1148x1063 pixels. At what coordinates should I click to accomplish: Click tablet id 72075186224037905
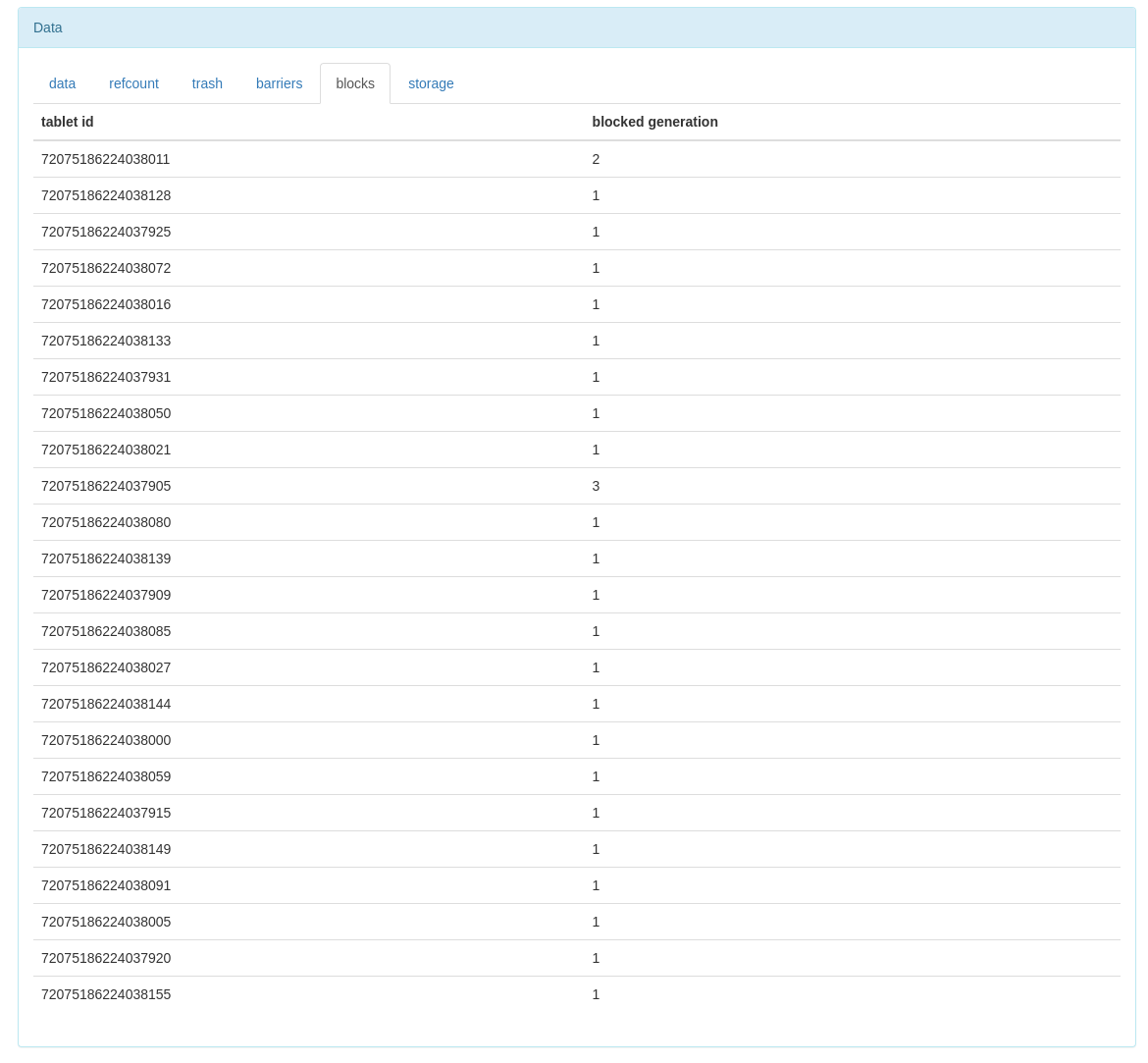pyautogui.click(x=106, y=486)
